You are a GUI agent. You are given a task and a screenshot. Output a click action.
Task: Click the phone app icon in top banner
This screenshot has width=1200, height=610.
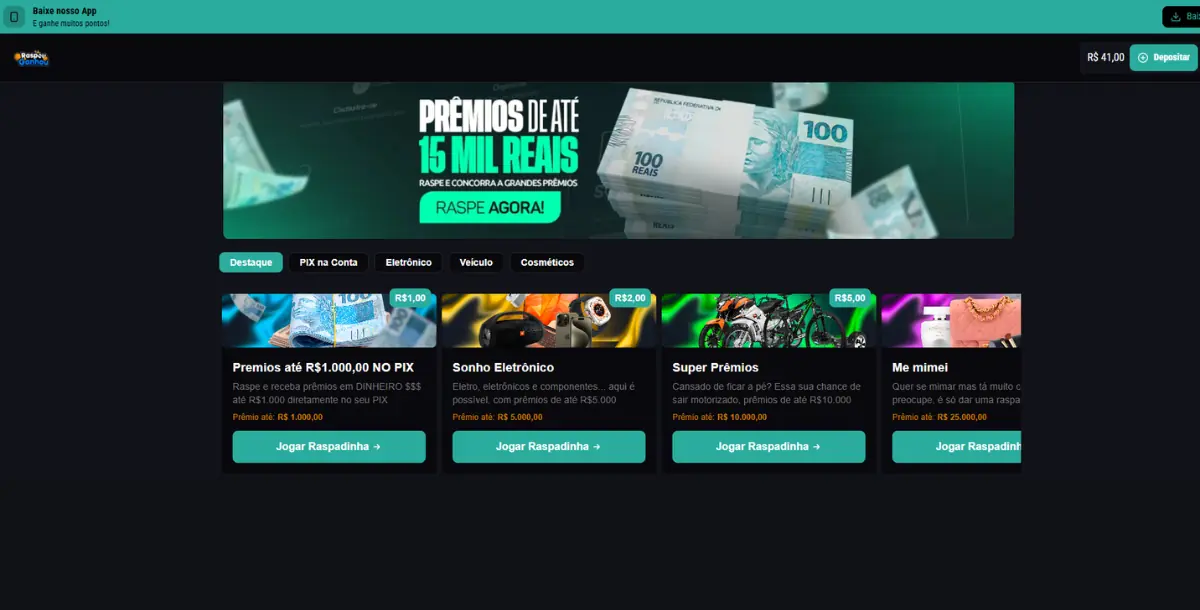pyautogui.click(x=14, y=16)
